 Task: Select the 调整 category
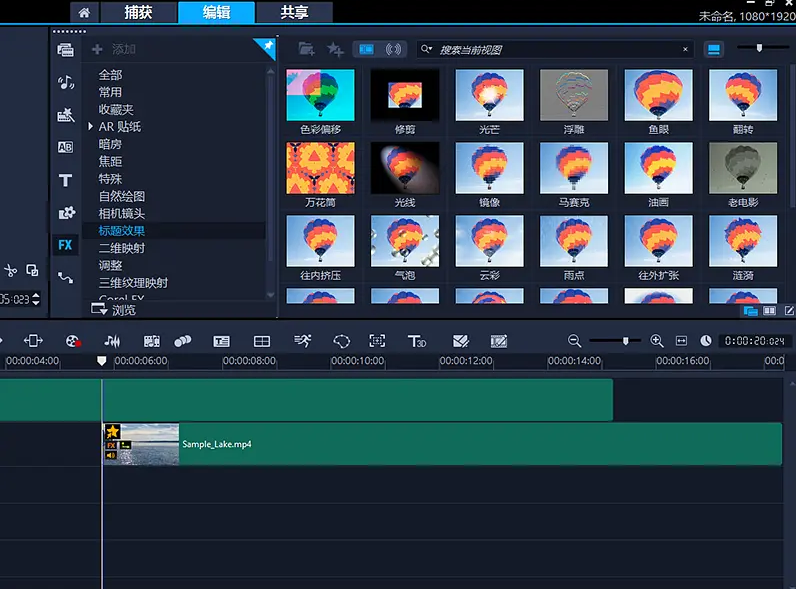pos(110,266)
